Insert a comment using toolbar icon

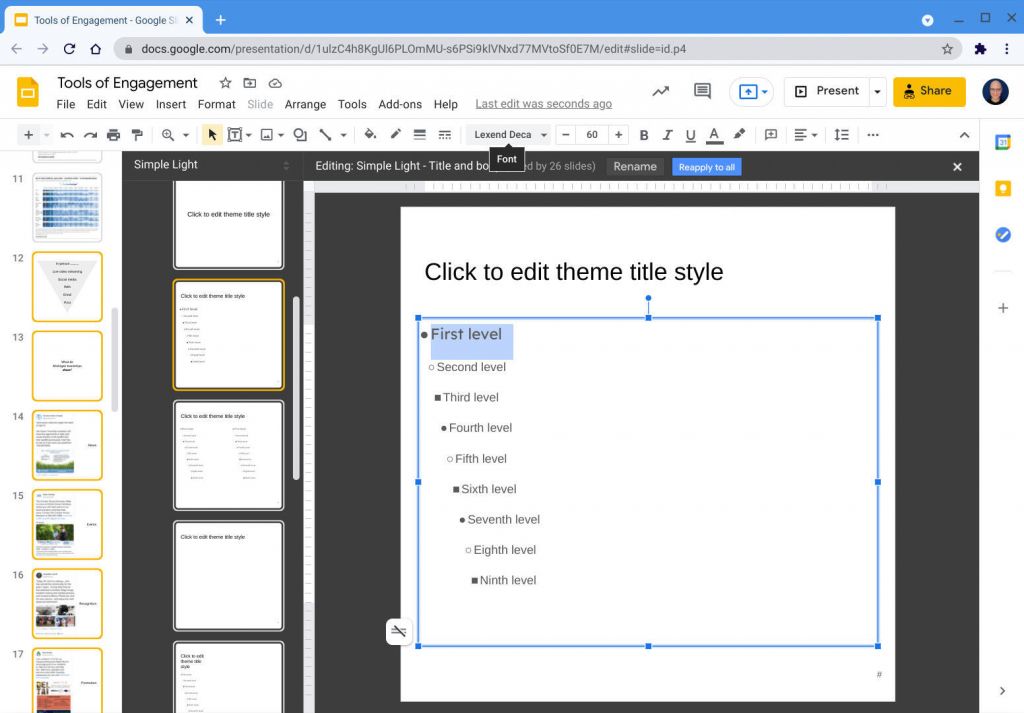(x=769, y=134)
